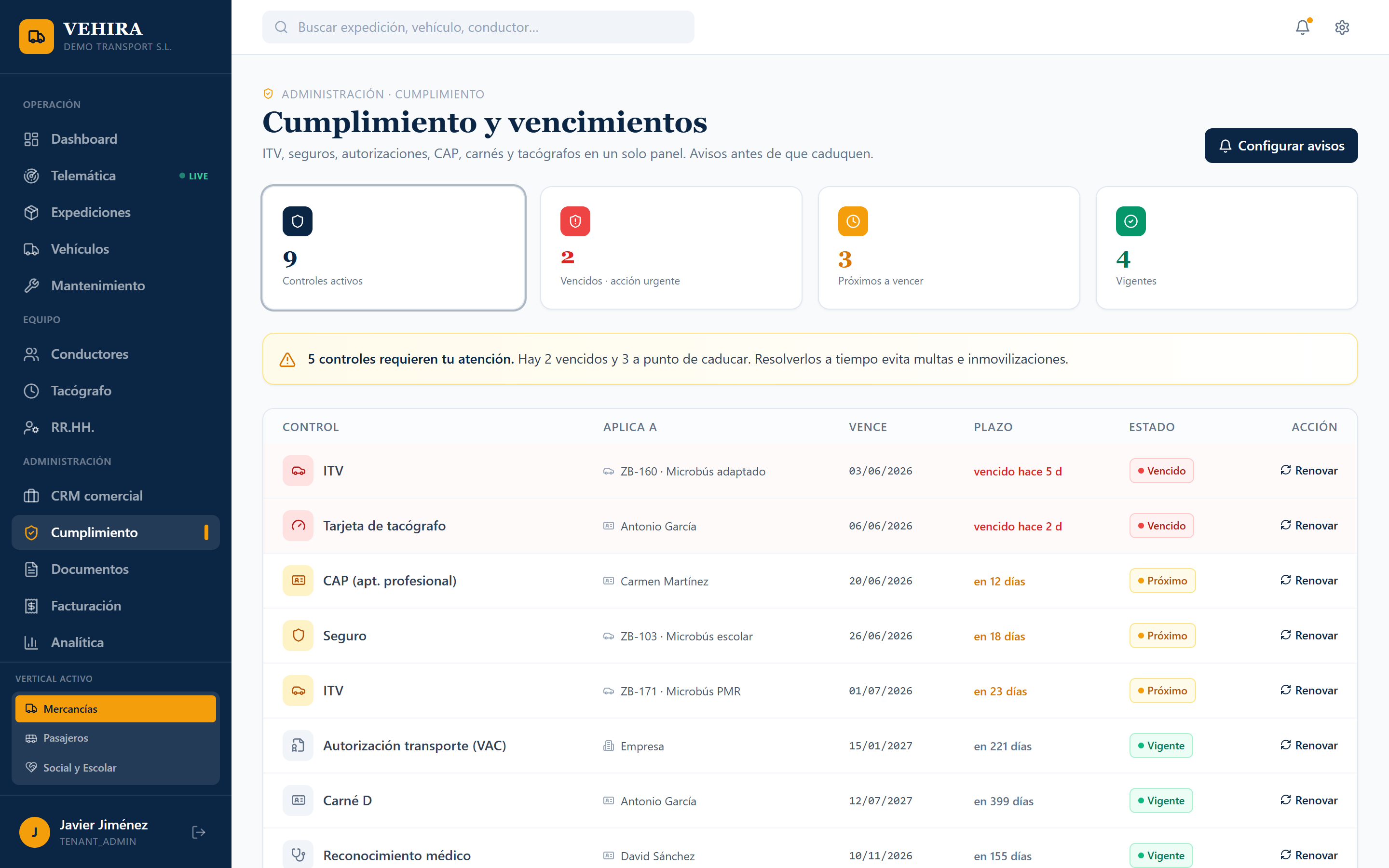Open Dashboard from the sidebar

[x=115, y=139]
